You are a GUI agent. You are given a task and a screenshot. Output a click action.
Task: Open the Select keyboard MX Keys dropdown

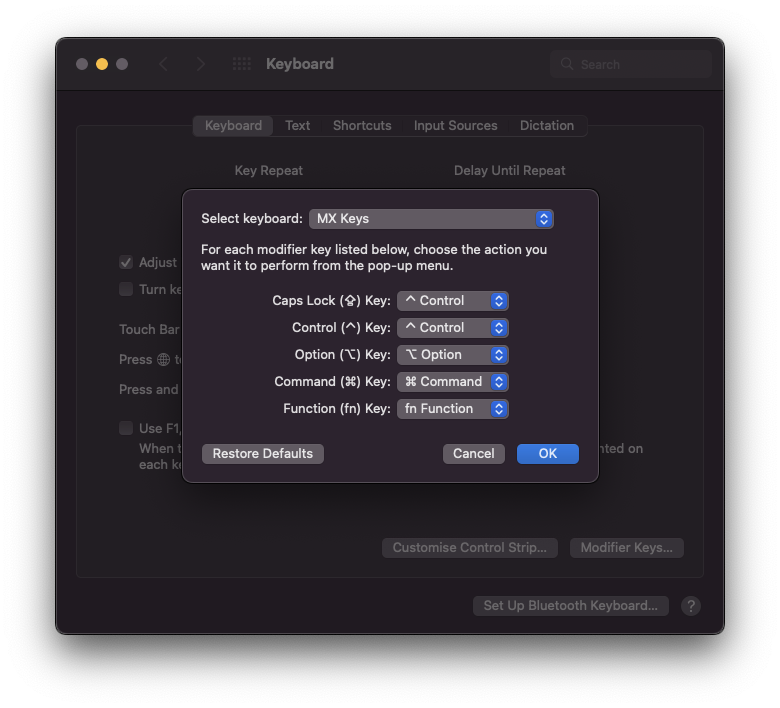pos(431,219)
